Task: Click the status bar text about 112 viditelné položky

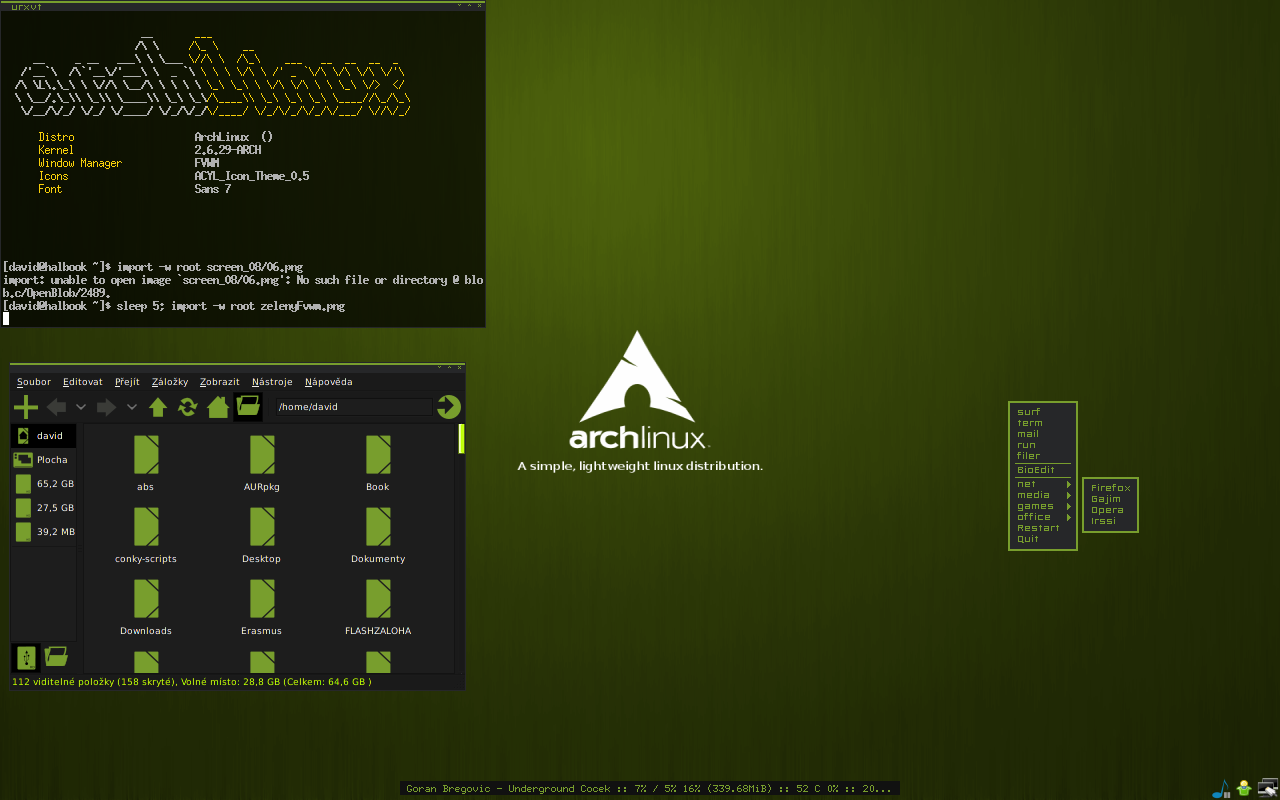Action: [191, 682]
